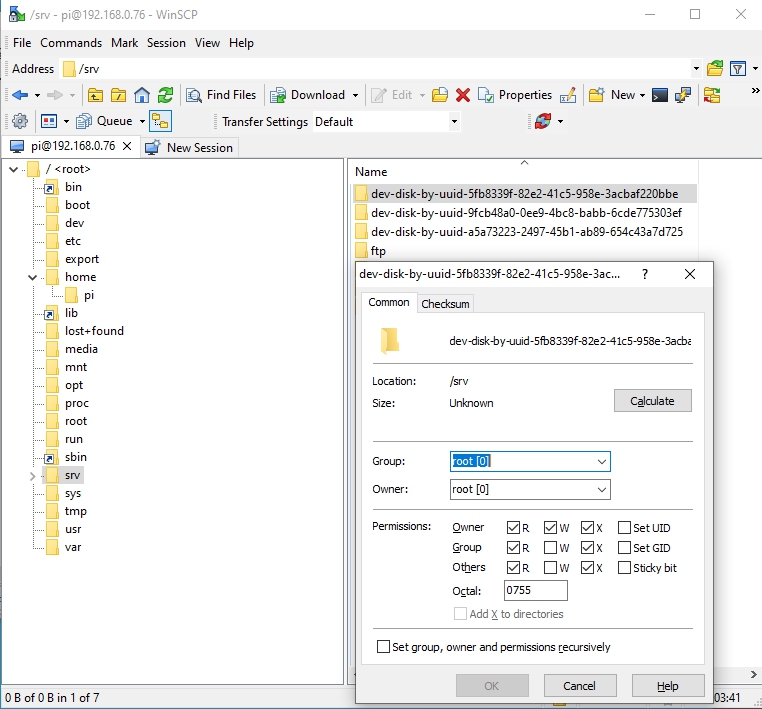Open Find Files search
This screenshot has height=709, width=762.
click(x=221, y=95)
